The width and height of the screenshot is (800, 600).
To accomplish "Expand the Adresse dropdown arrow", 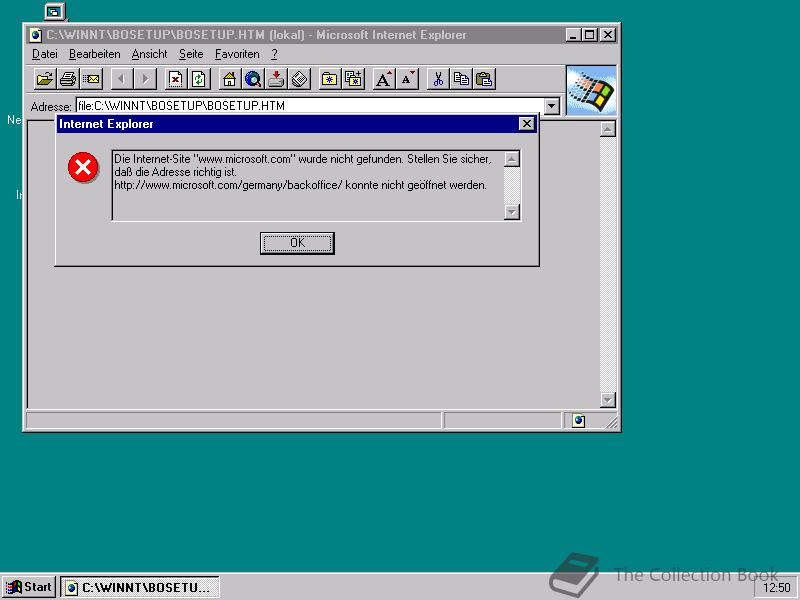I will (552, 106).
